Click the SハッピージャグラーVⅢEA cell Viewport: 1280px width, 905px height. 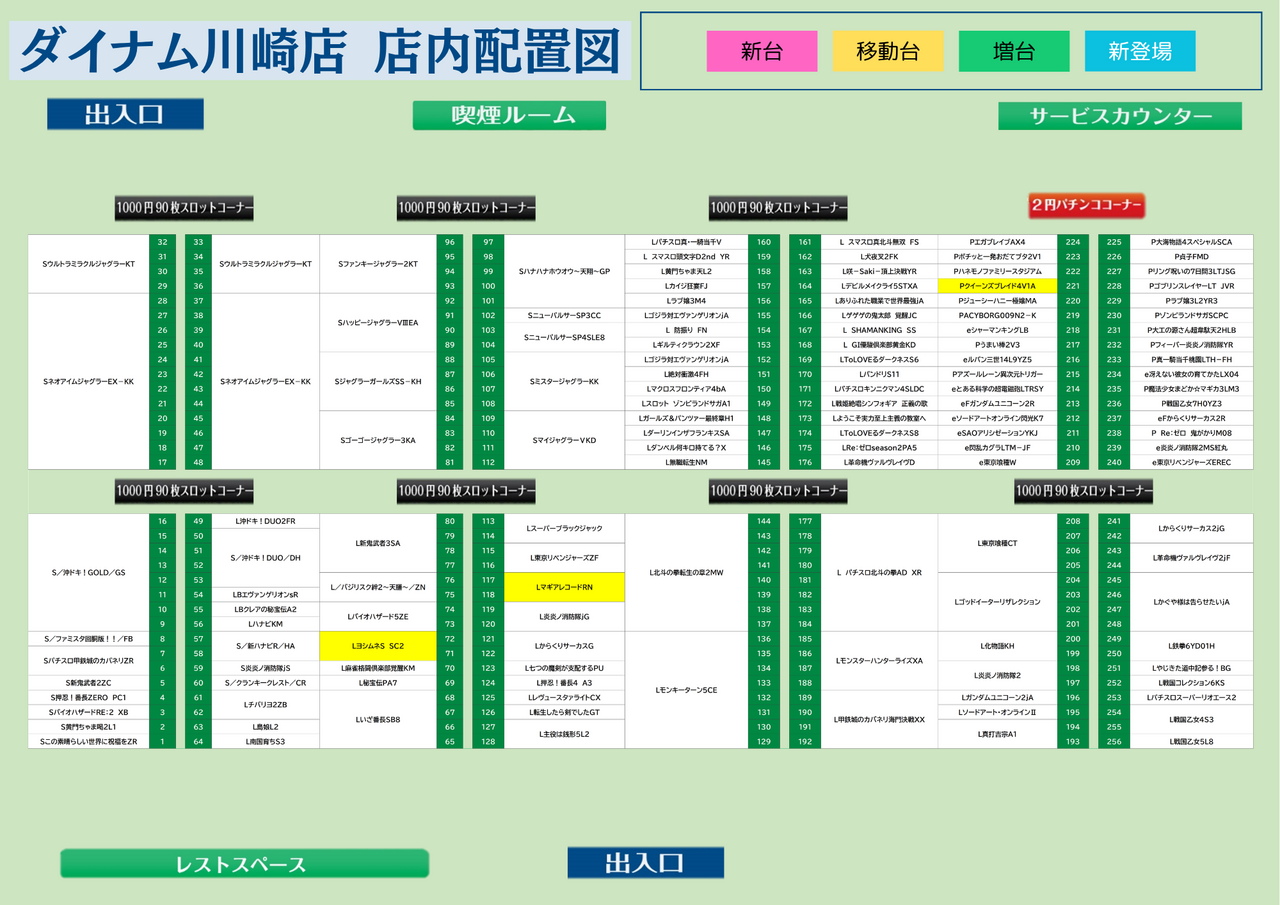[x=378, y=323]
